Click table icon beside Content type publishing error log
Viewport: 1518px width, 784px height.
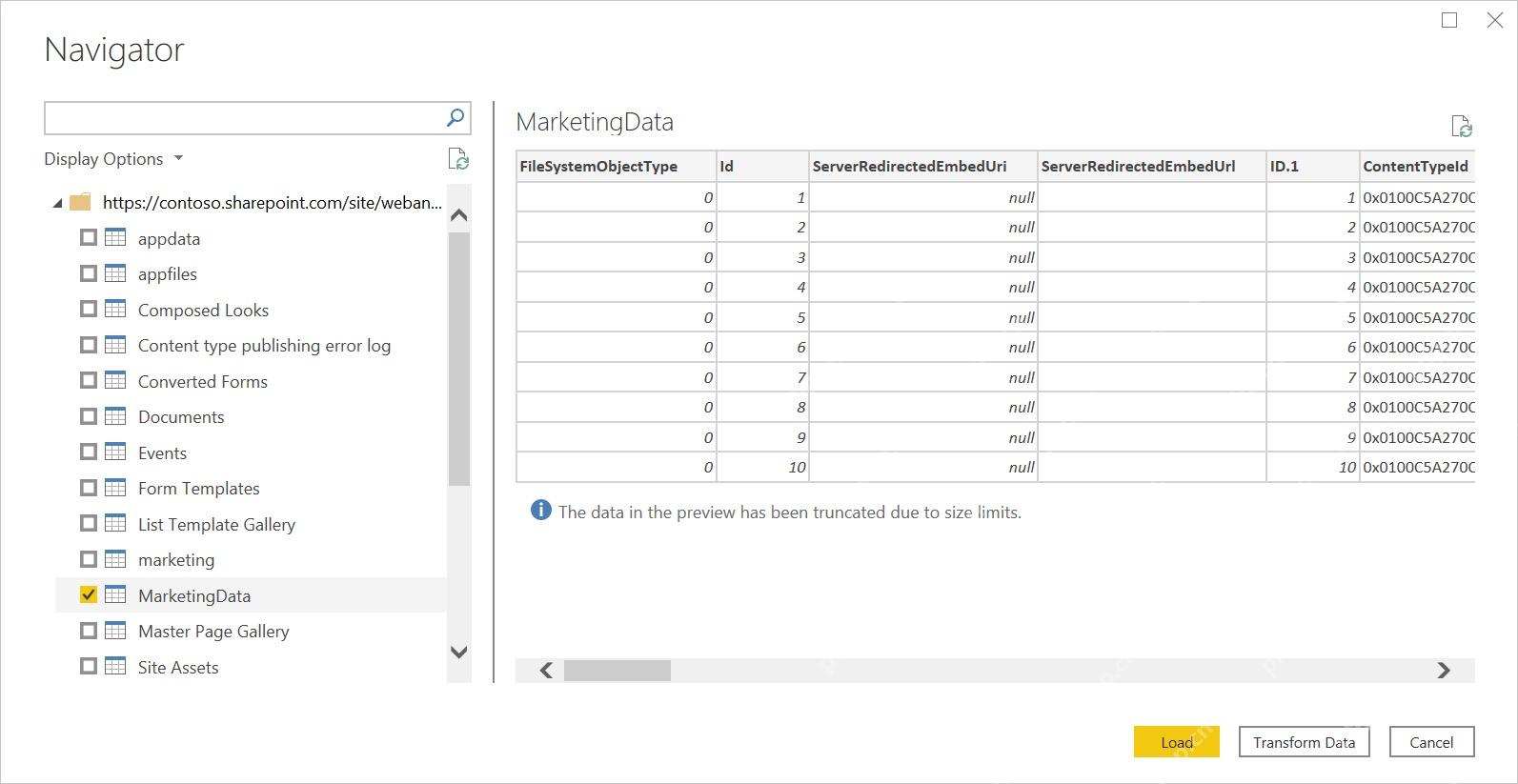(115, 345)
